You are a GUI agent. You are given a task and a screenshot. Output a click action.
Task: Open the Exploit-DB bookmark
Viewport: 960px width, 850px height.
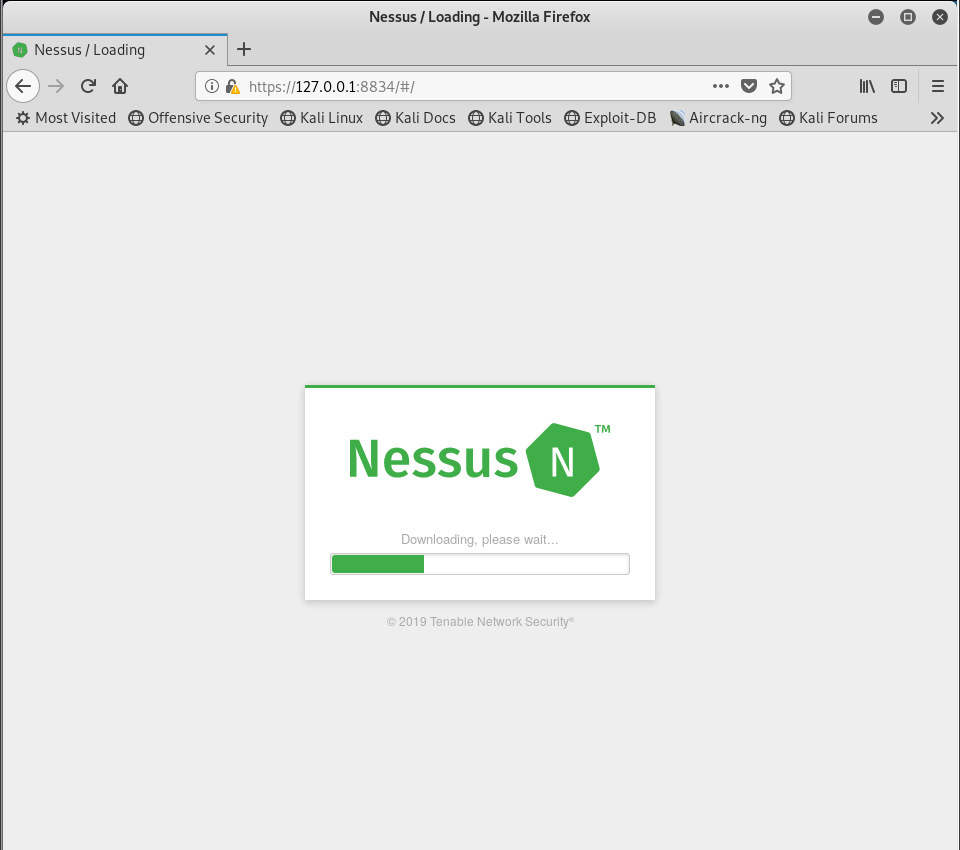coord(610,118)
